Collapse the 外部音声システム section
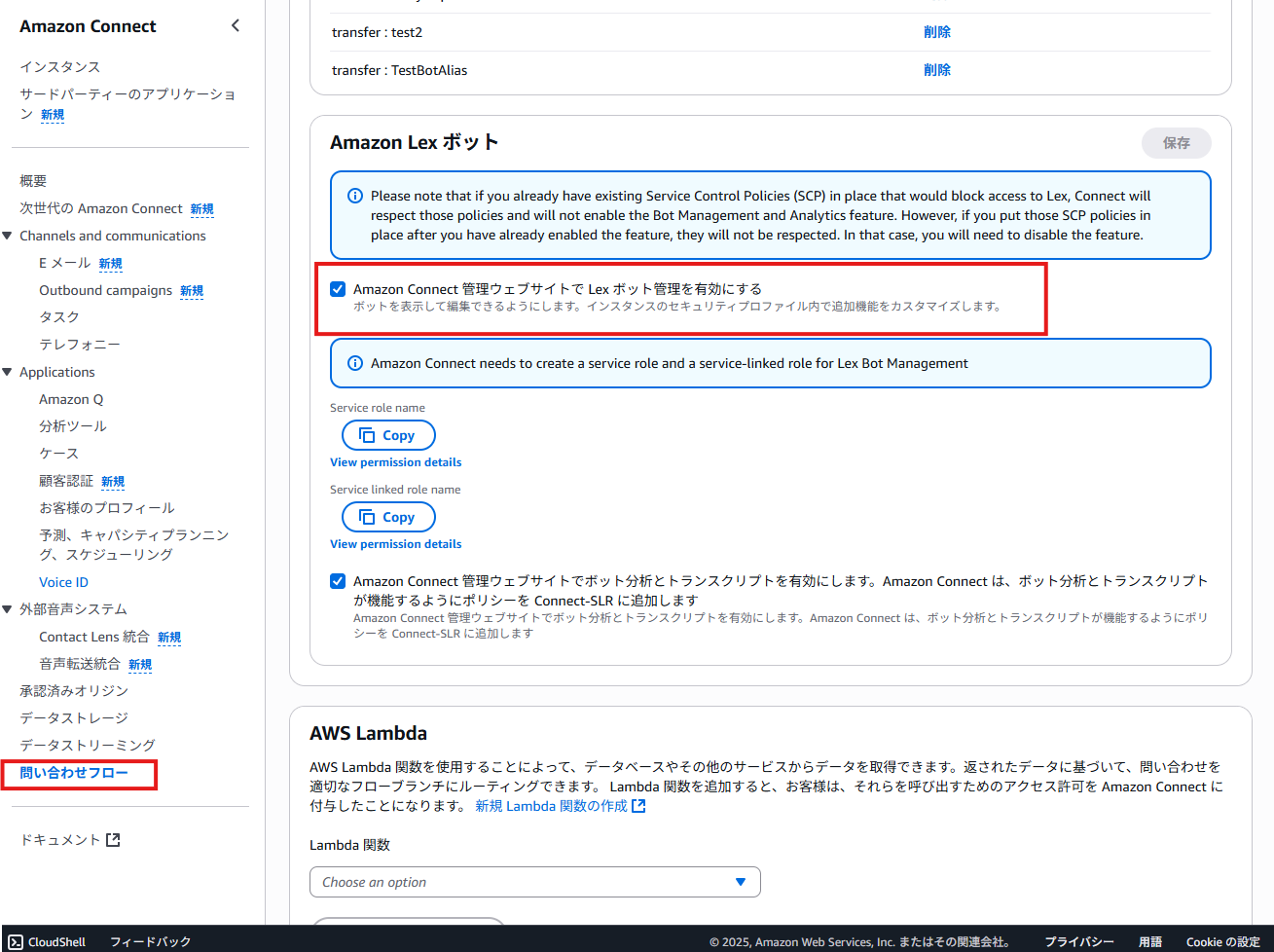 click(x=8, y=609)
